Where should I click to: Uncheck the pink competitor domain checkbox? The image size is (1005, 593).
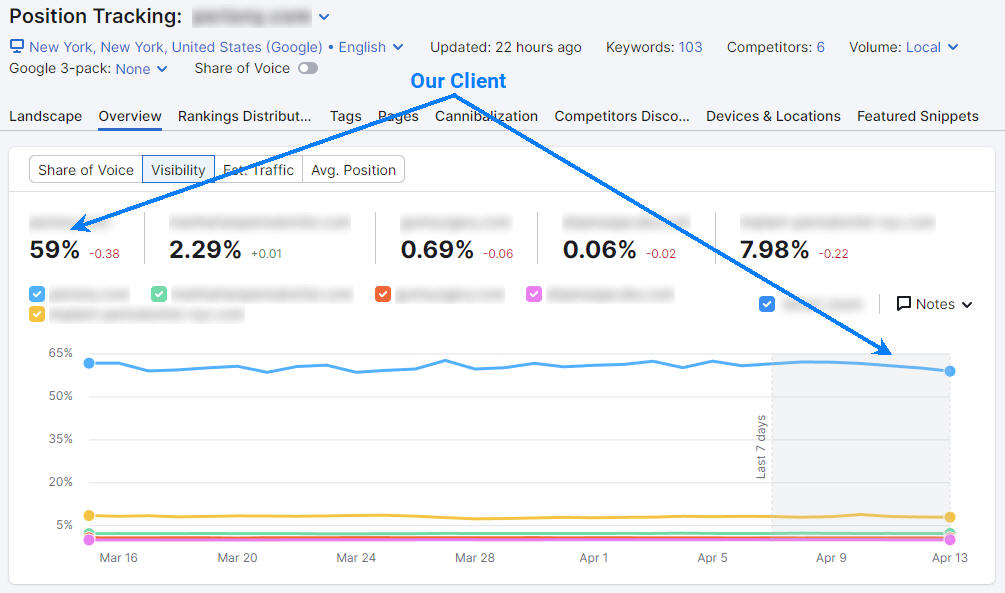pos(534,294)
